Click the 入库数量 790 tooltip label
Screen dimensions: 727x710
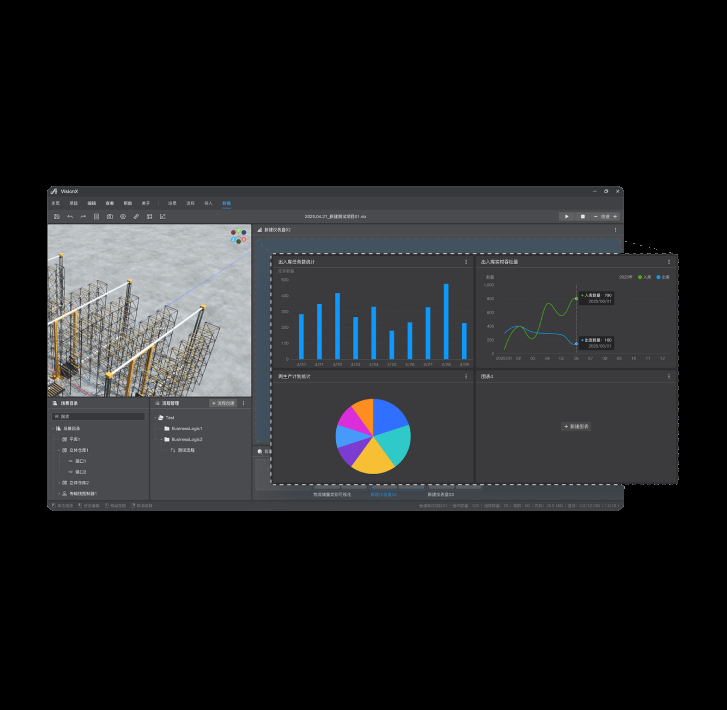597,295
